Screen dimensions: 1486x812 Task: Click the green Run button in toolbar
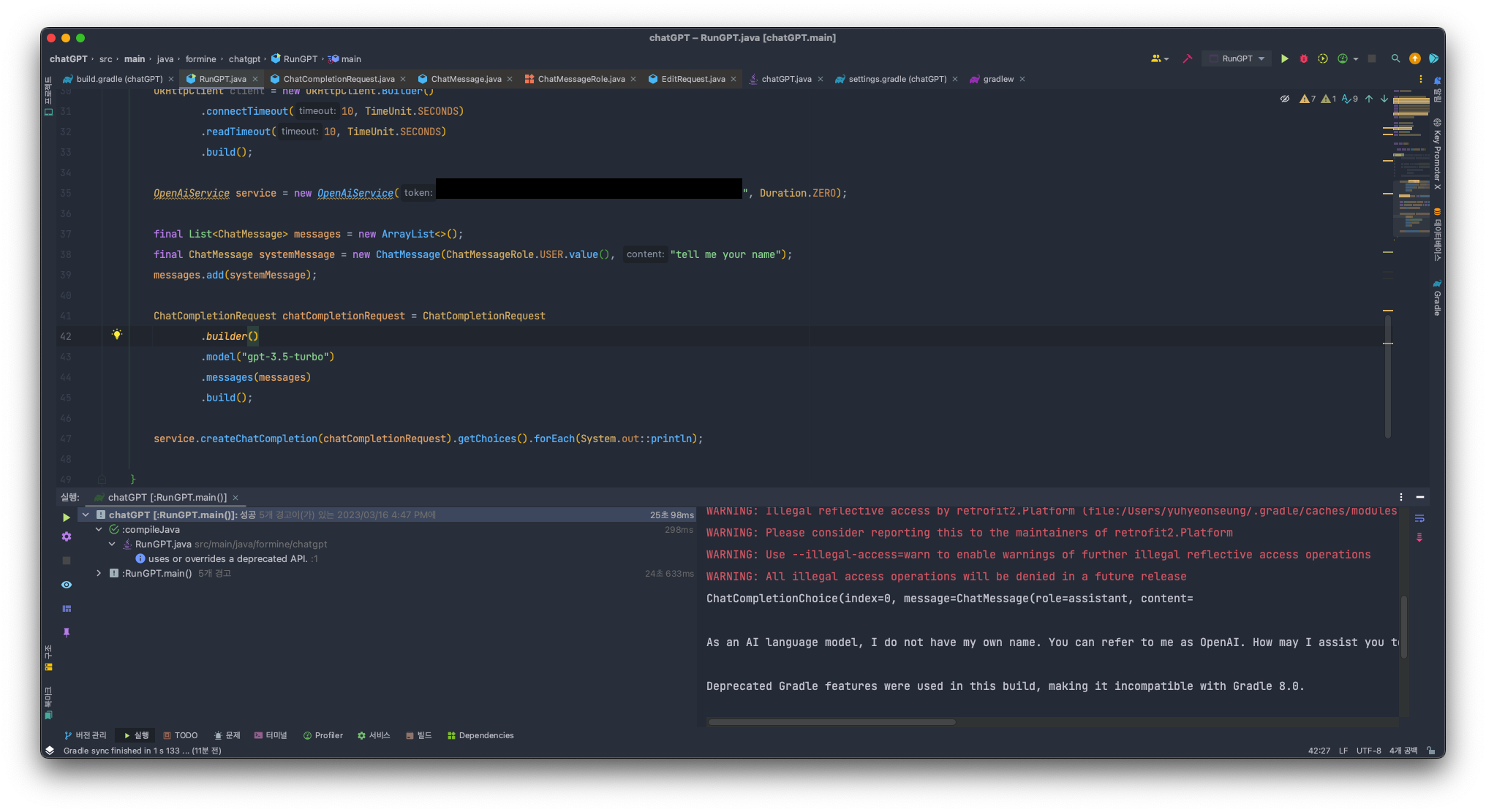[1284, 58]
